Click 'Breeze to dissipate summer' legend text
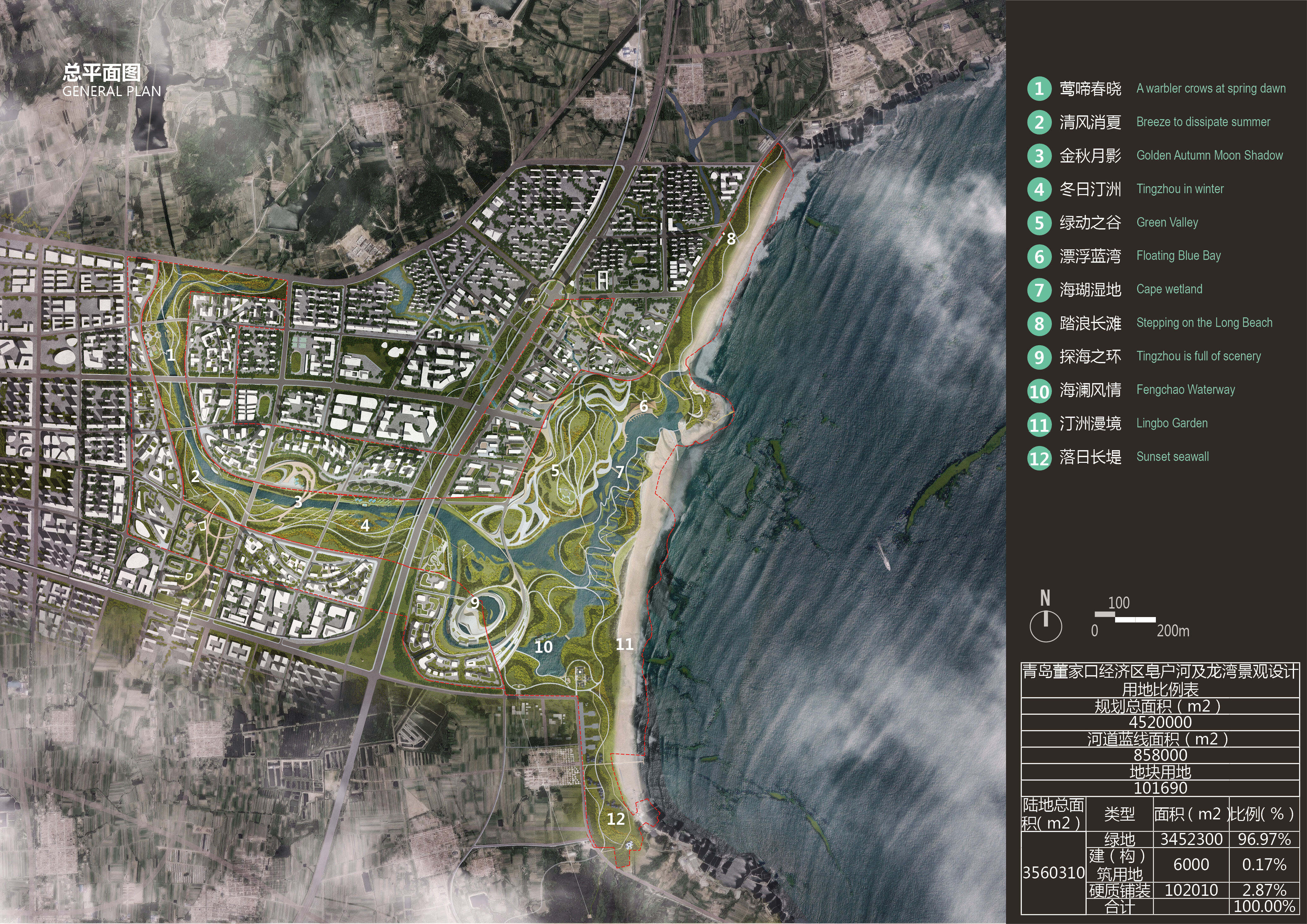The image size is (1307, 924). 1203,122
